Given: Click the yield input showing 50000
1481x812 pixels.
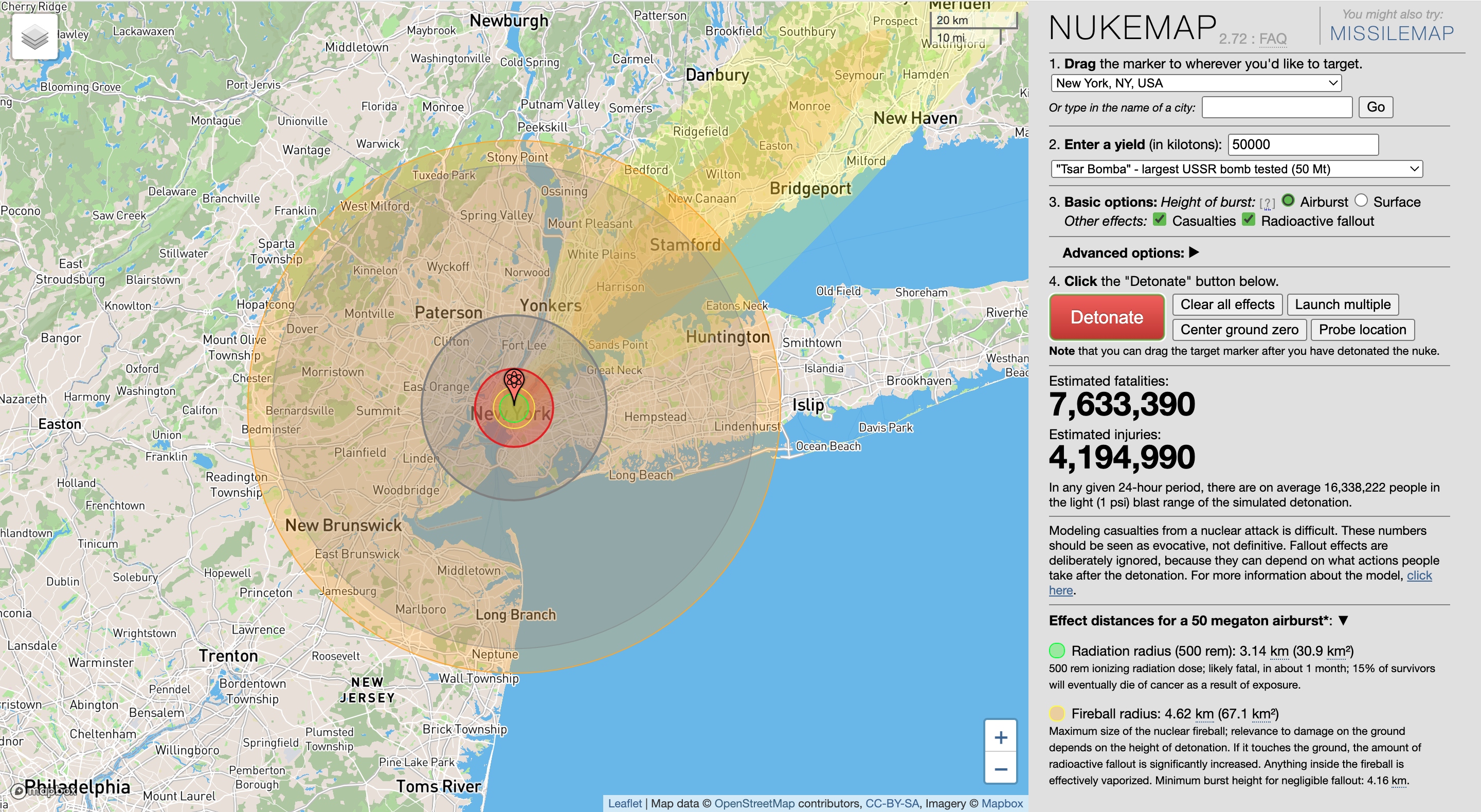Looking at the screenshot, I should tap(1302, 145).
